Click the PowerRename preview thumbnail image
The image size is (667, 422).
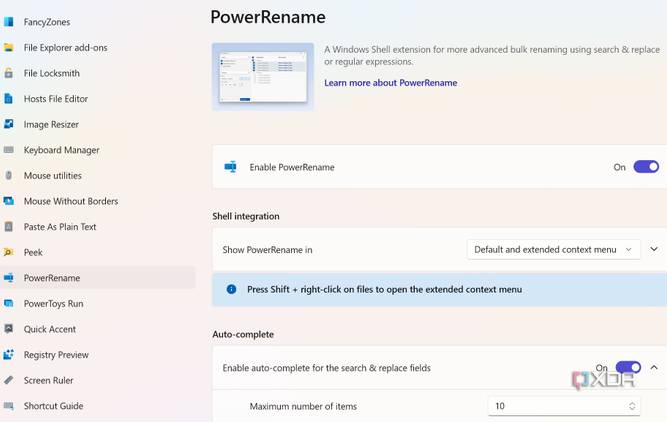coord(263,77)
